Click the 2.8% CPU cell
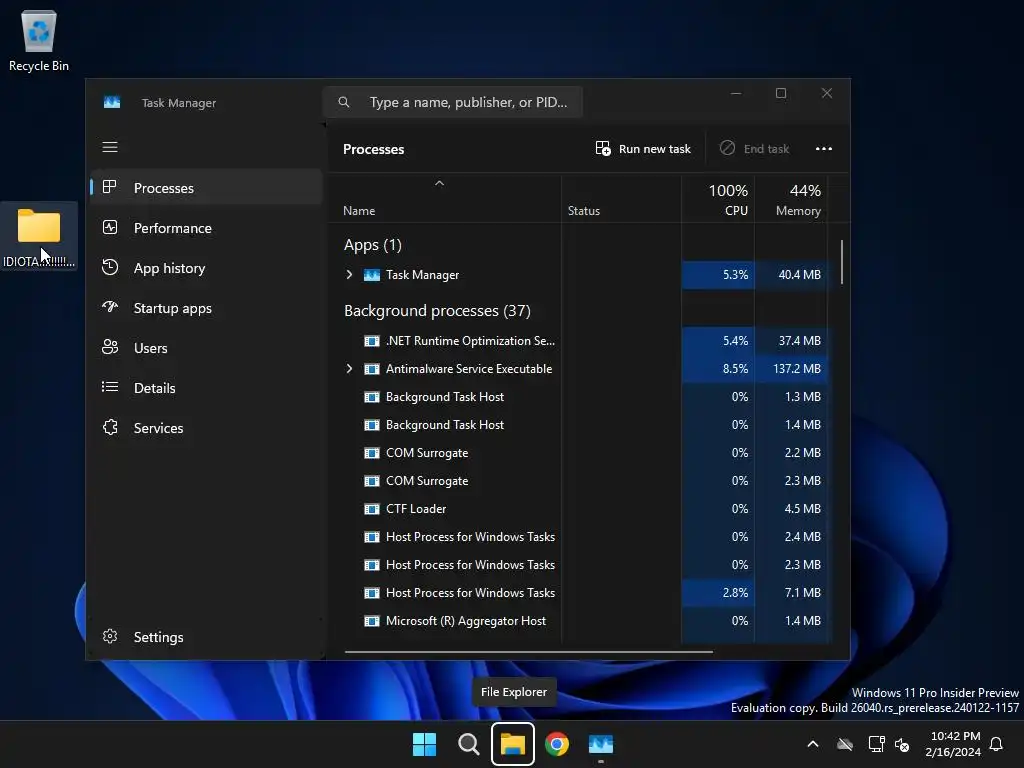 pos(718,593)
